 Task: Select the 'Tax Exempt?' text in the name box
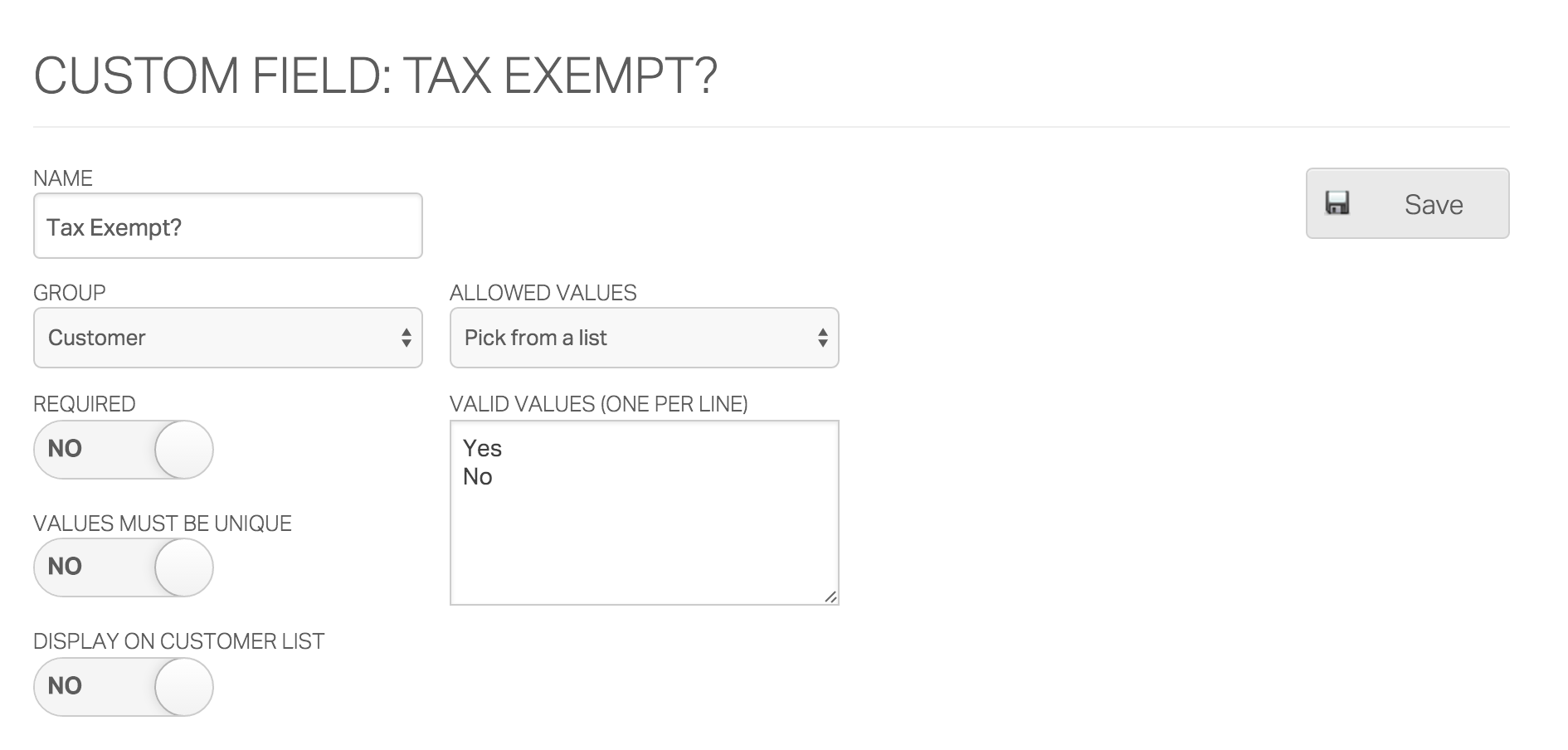[x=116, y=228]
